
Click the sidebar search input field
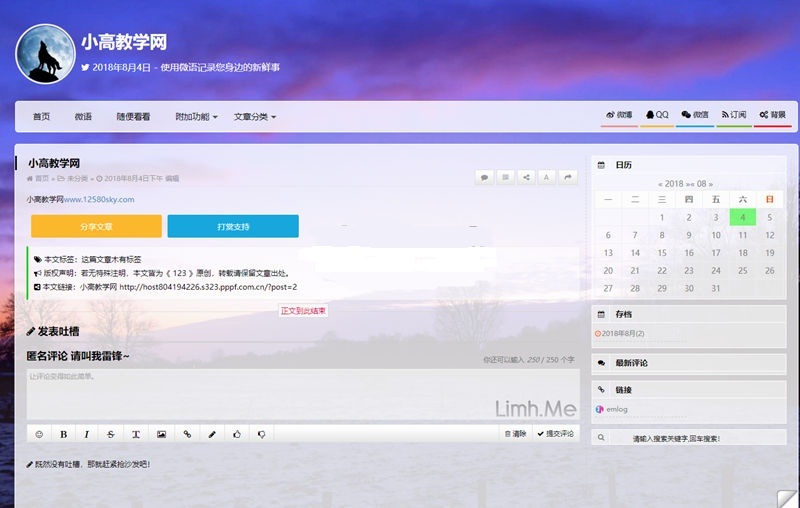coord(690,438)
